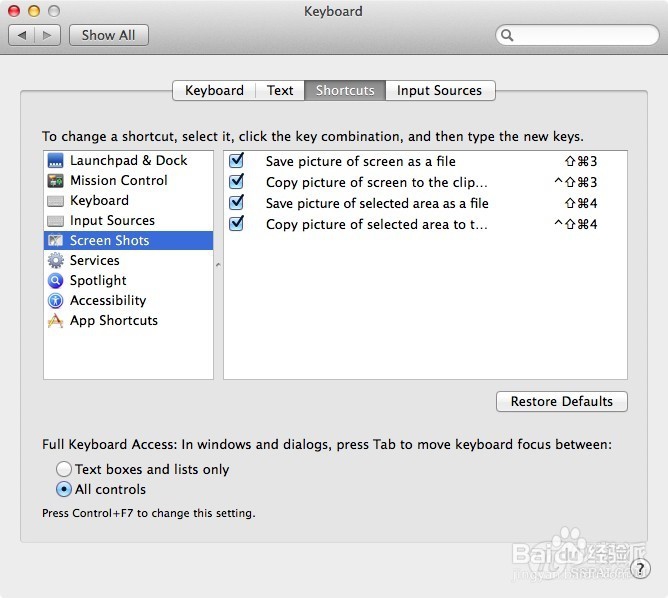Viewport: 668px width, 598px height.
Task: Switch to the Keyboard tab
Action: point(214,90)
